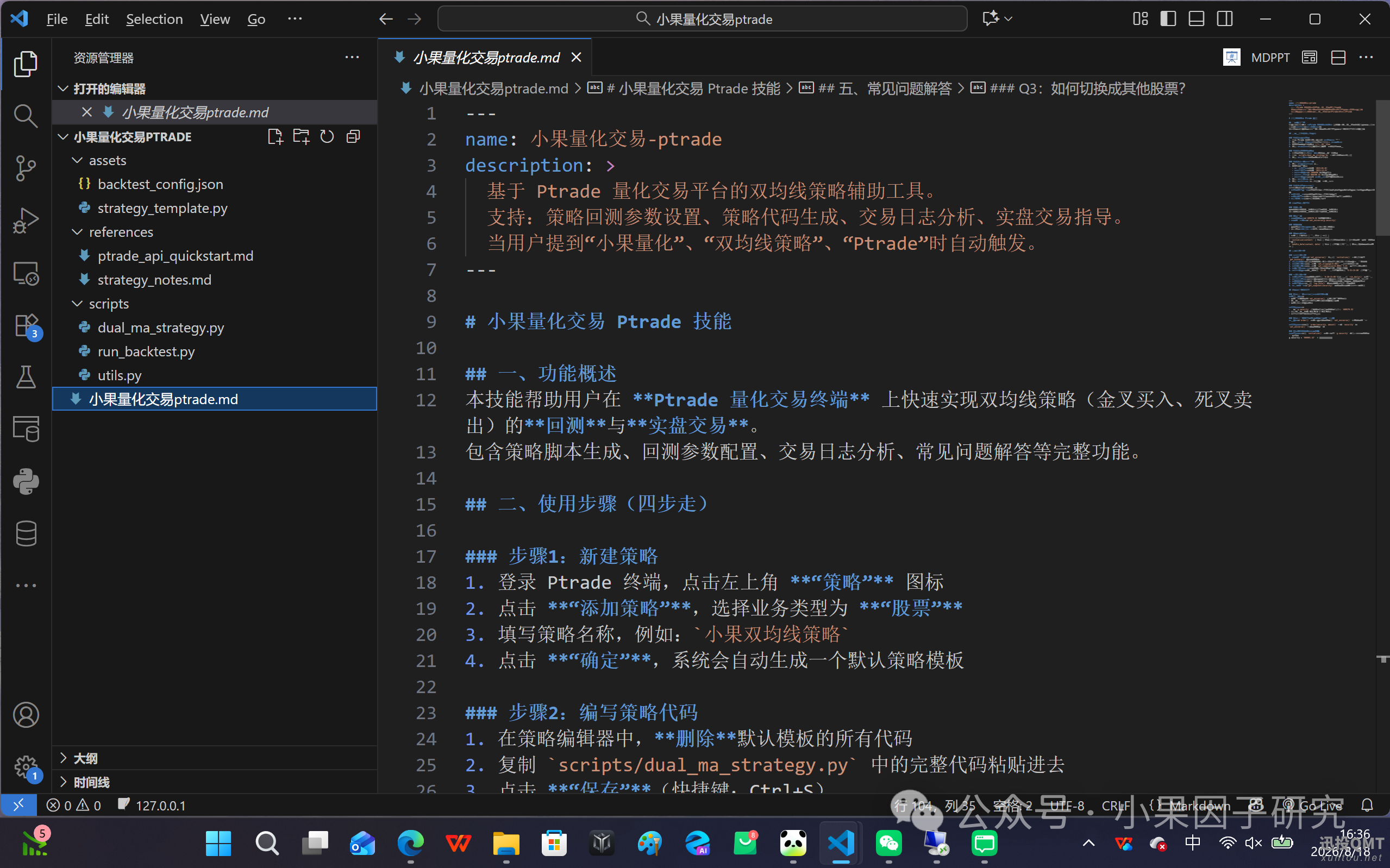
Task: Open the Go menu
Action: (x=256, y=19)
